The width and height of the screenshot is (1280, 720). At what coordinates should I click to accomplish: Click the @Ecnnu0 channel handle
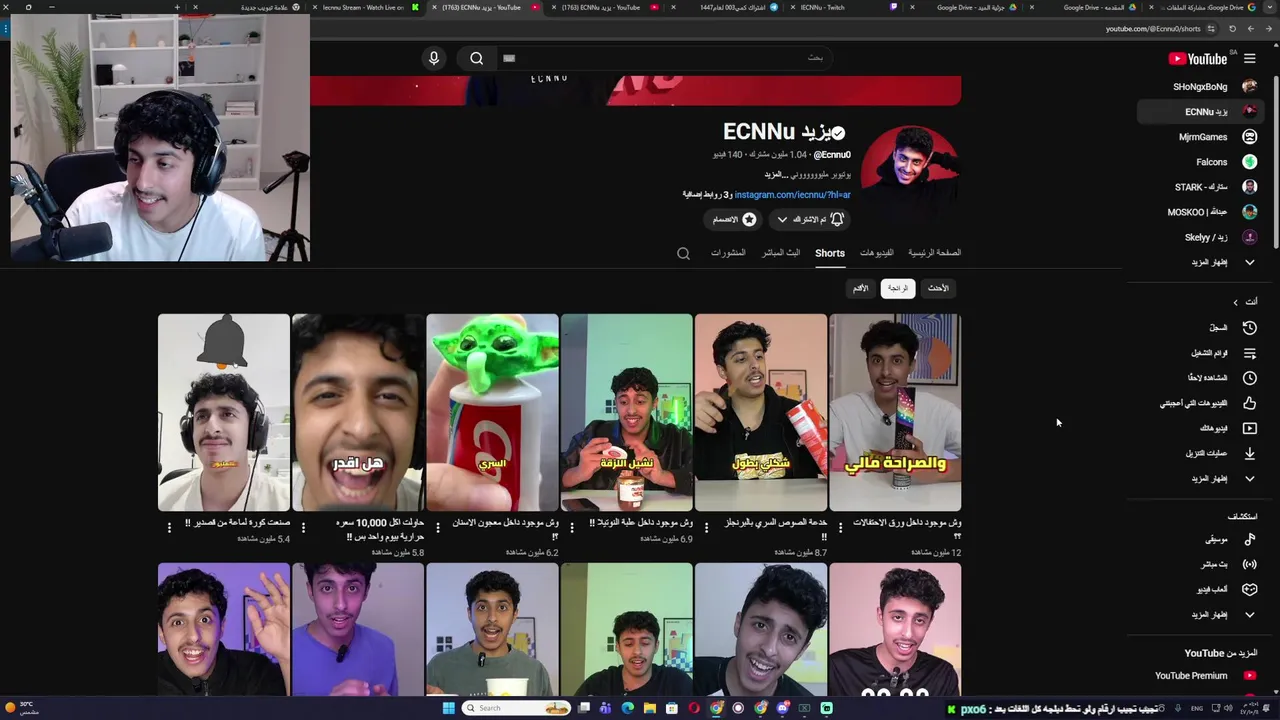click(832, 155)
